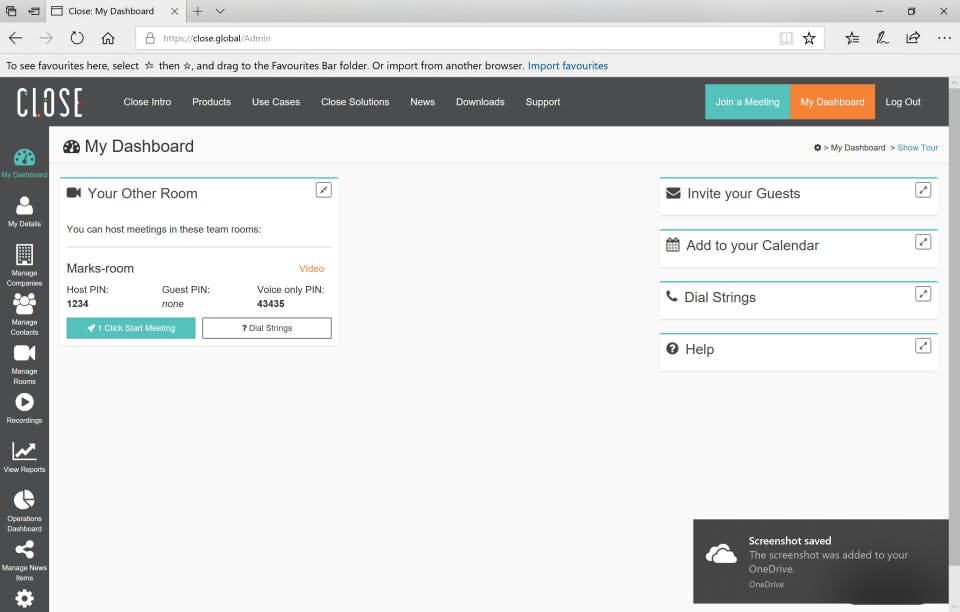Click the orange My Dashboard button

[832, 102]
